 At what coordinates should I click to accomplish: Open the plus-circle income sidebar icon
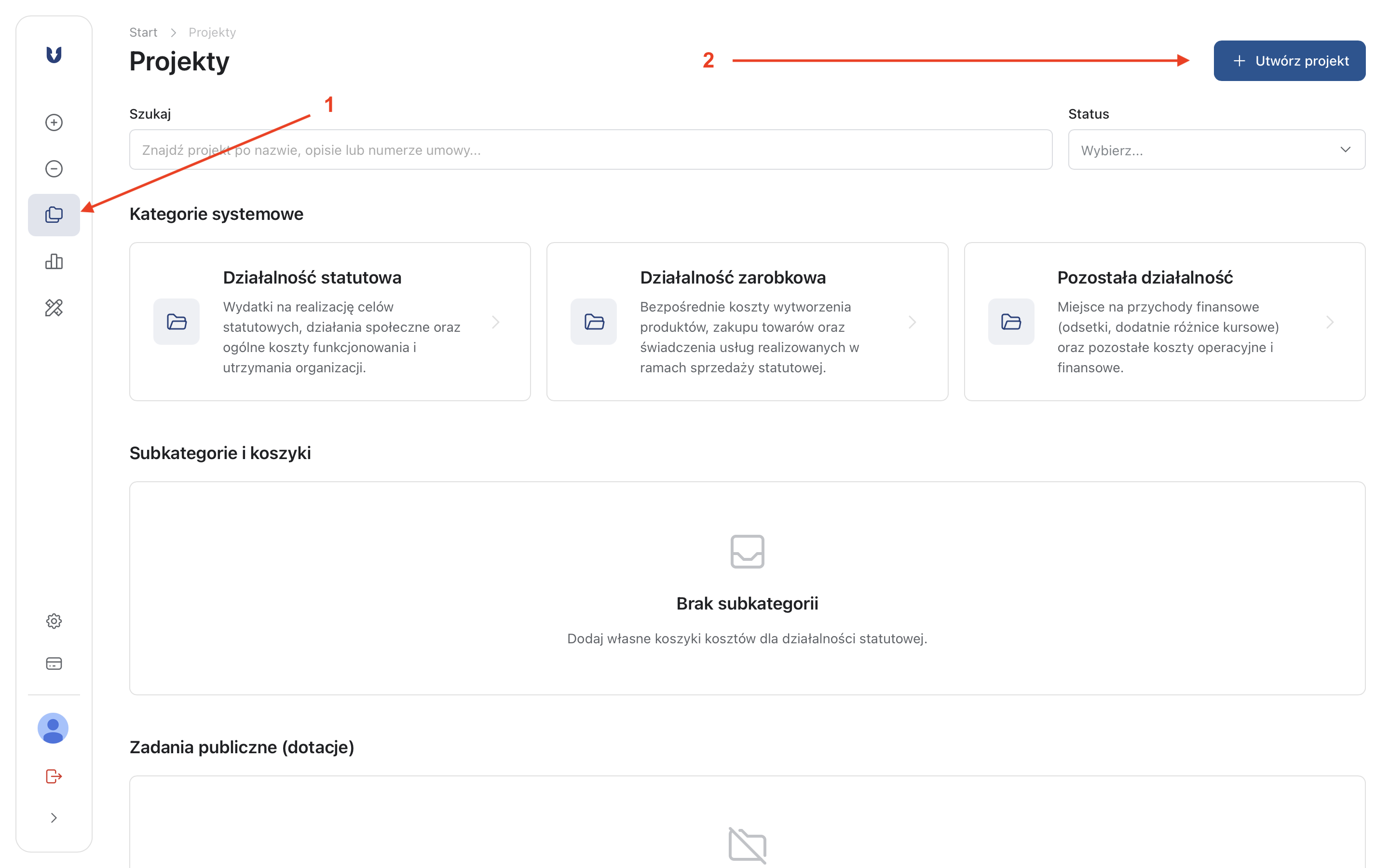coord(54,122)
